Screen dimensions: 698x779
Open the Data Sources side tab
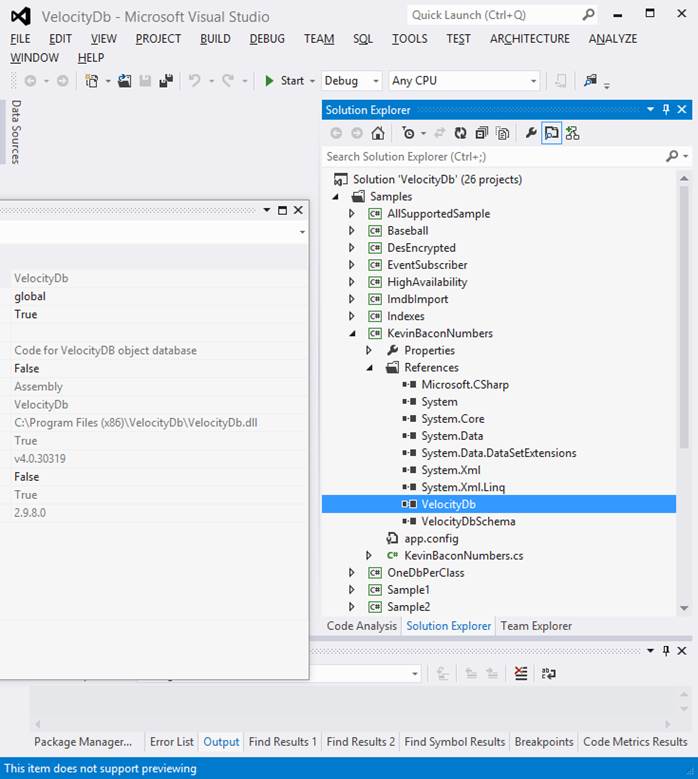(16, 132)
